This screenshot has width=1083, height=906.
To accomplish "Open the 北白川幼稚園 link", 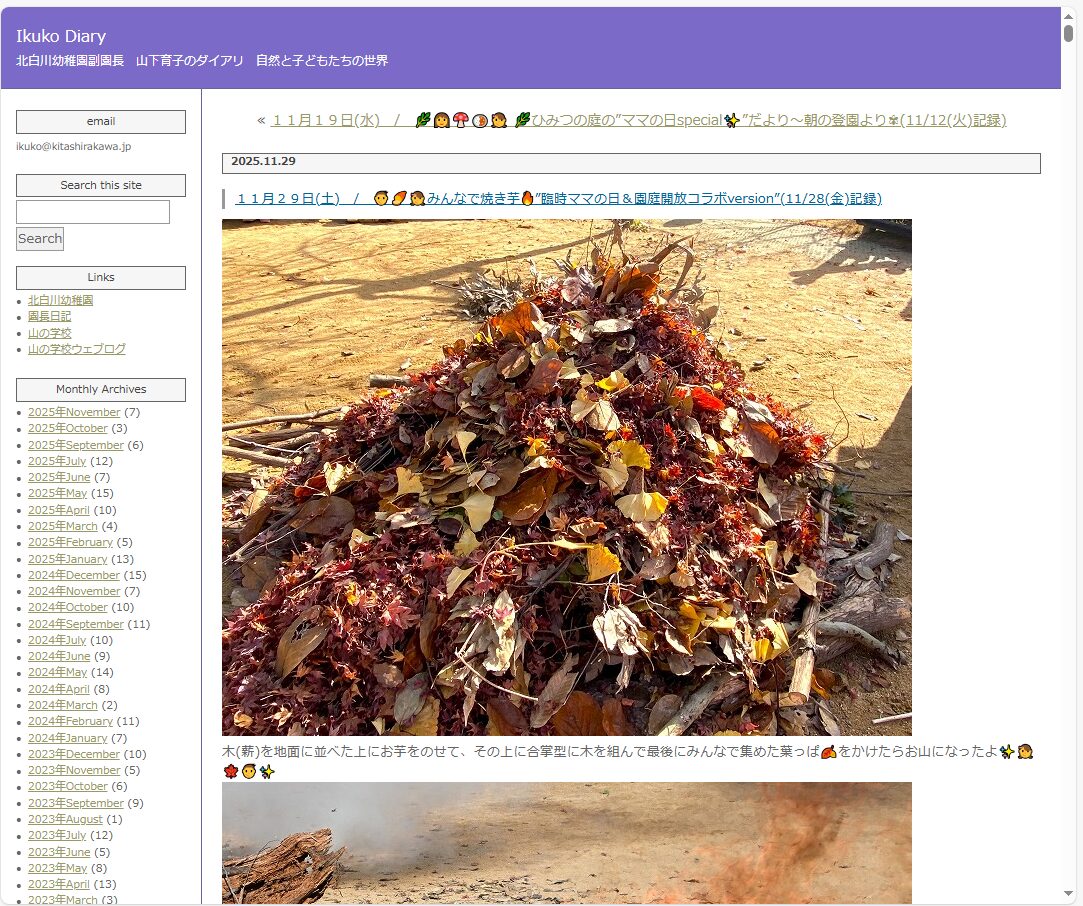I will coord(60,300).
